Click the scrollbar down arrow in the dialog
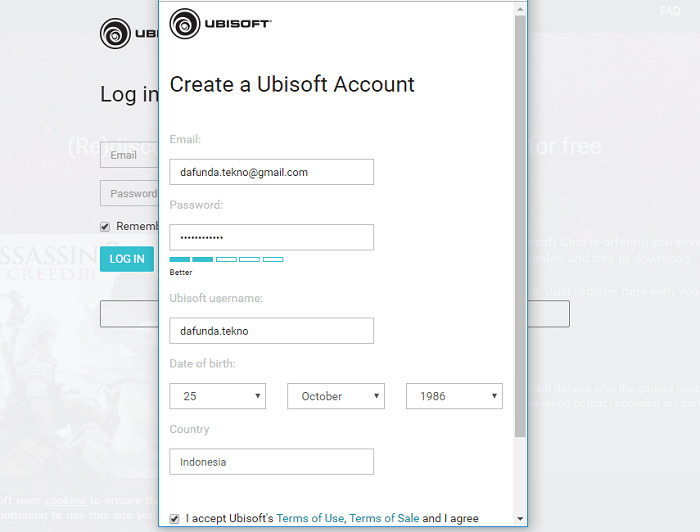Viewport: 700px width, 532px height. (520, 519)
